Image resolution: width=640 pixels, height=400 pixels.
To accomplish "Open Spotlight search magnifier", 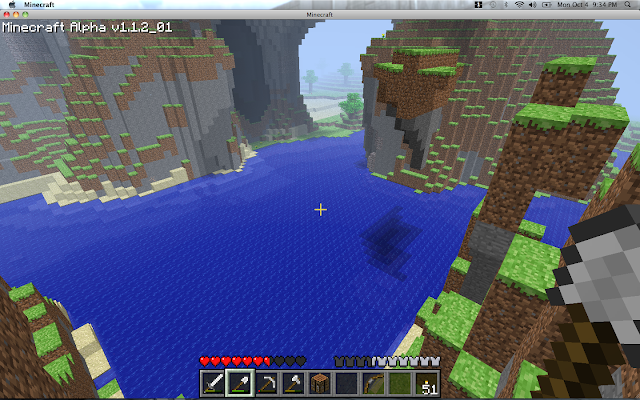I will pyautogui.click(x=628, y=4).
